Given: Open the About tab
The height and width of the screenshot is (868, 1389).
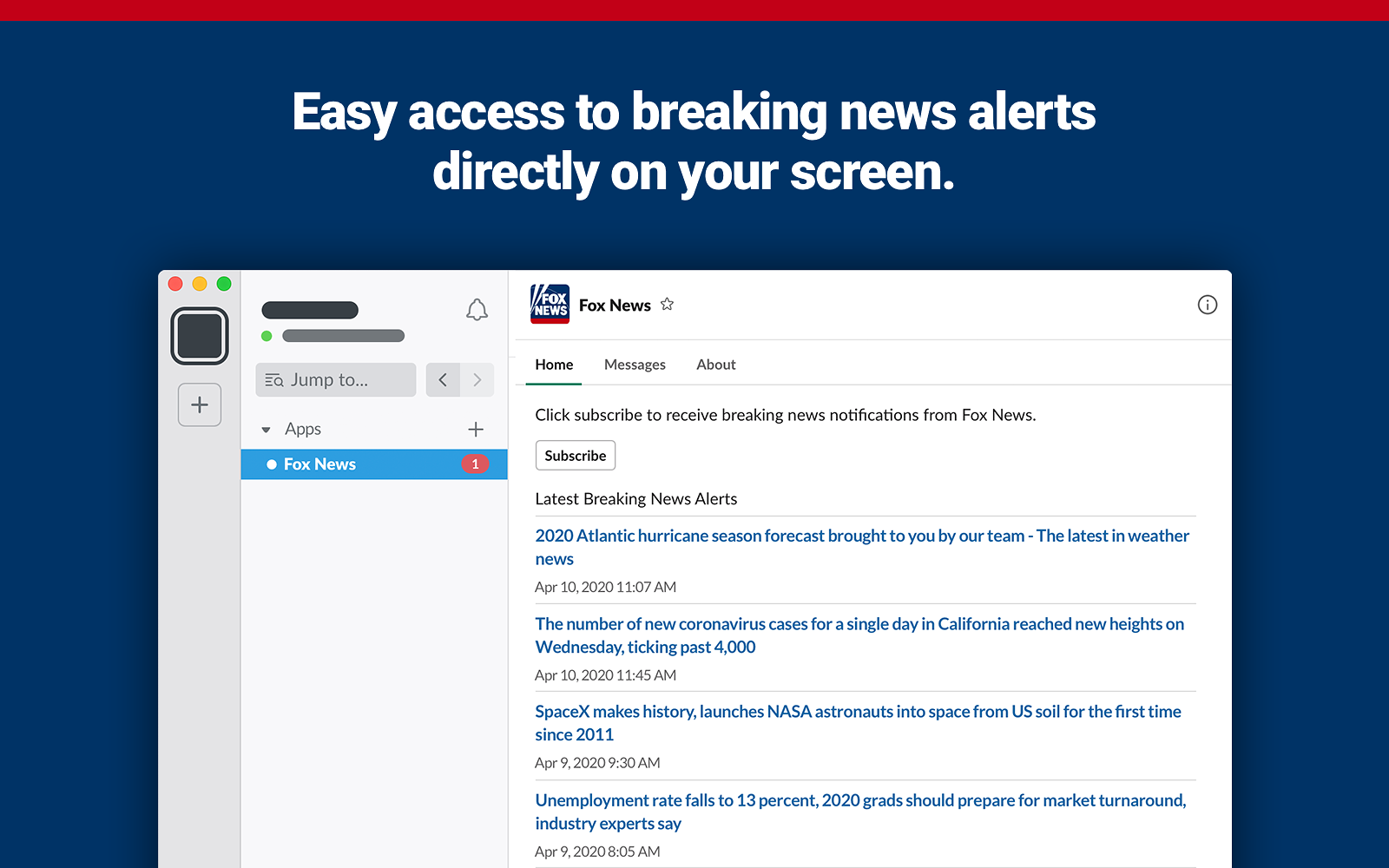Looking at the screenshot, I should click(x=715, y=365).
